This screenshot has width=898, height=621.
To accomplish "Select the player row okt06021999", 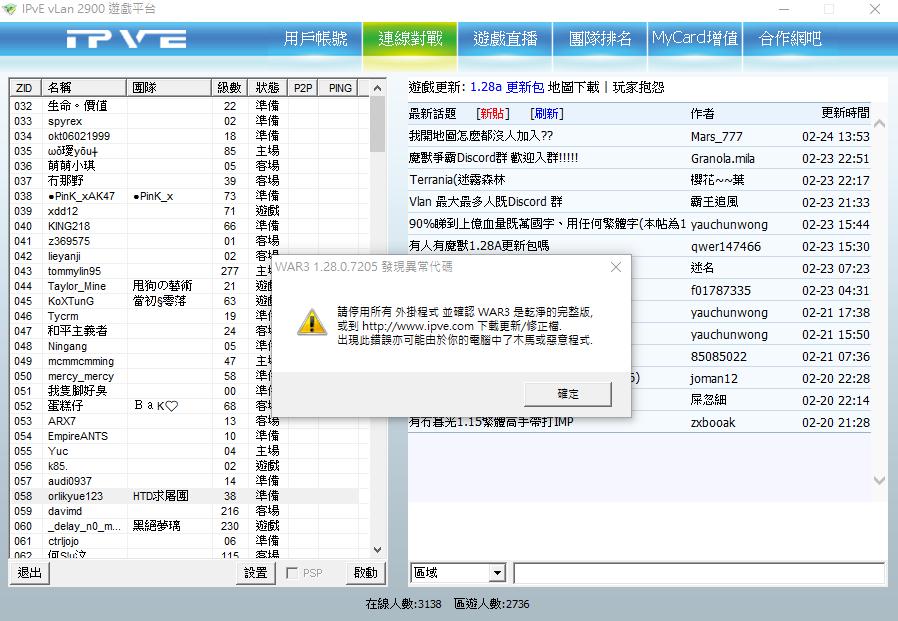I will click(x=184, y=136).
